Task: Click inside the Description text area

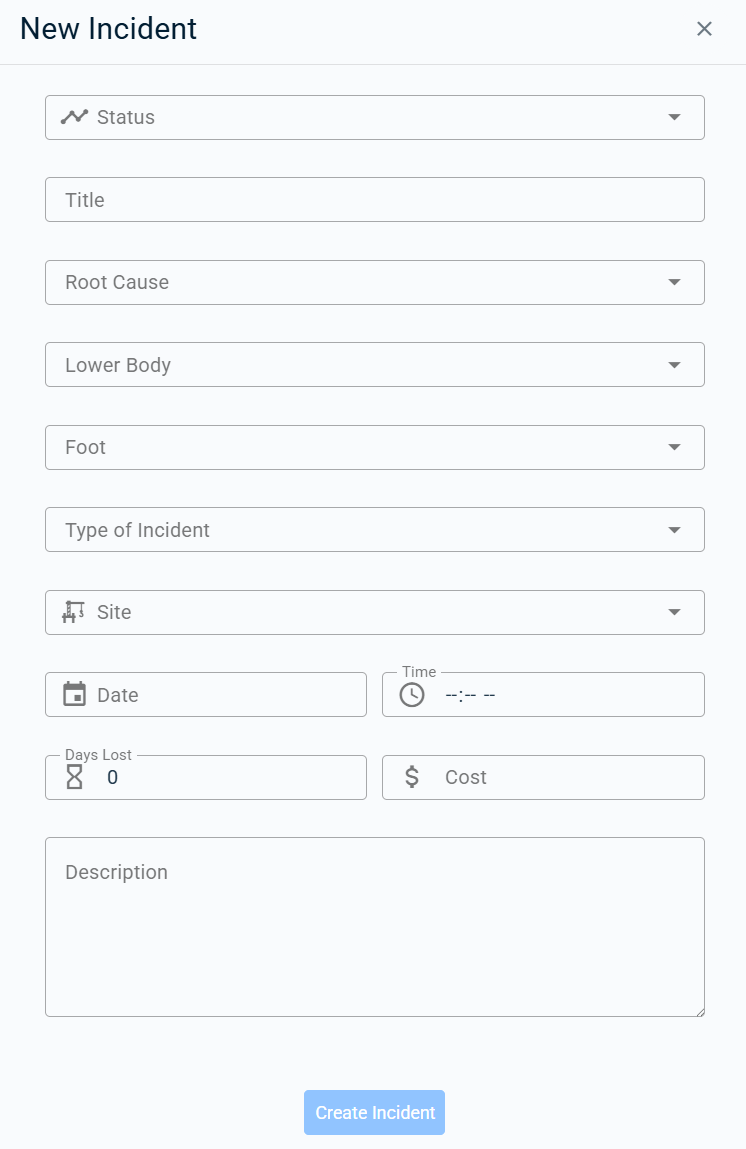Action: point(374,927)
